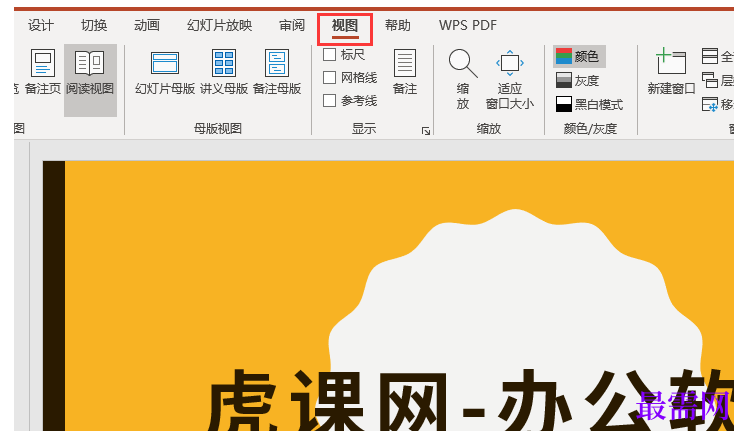
Task: Open a New Window (新建窗口)
Action: (x=671, y=72)
